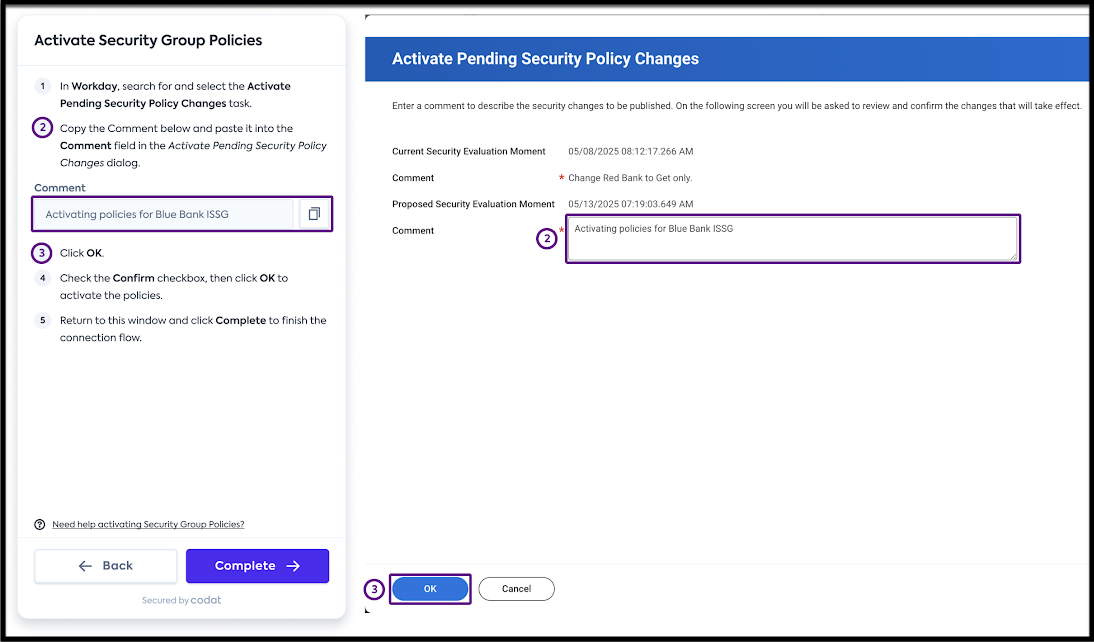Image resolution: width=1094 pixels, height=642 pixels.
Task: Focus the Workday Comment text area
Action: (790, 239)
